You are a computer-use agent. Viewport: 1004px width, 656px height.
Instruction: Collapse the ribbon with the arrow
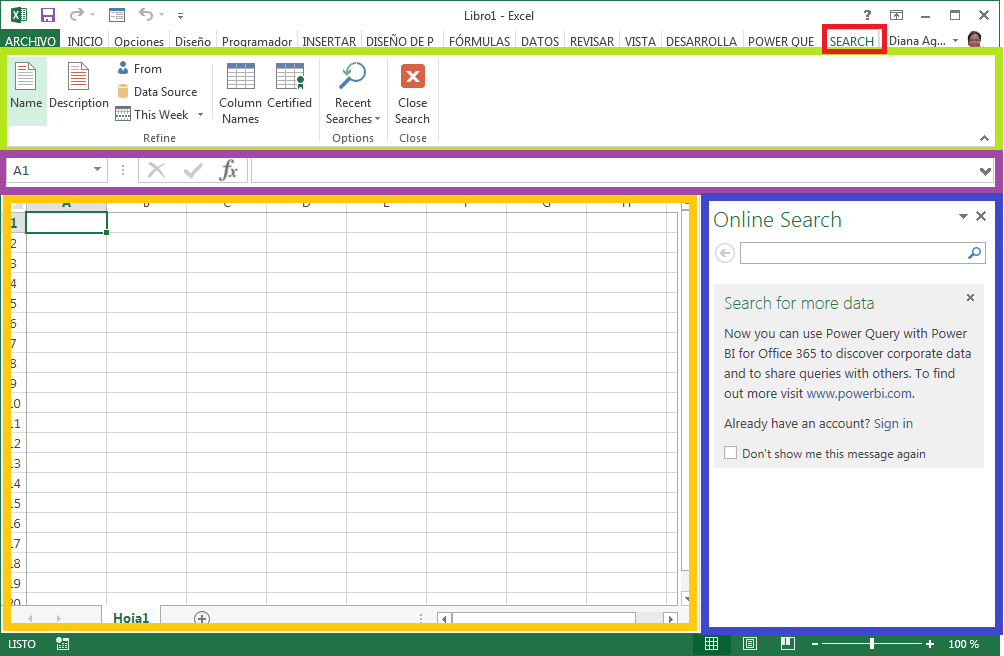coord(984,138)
